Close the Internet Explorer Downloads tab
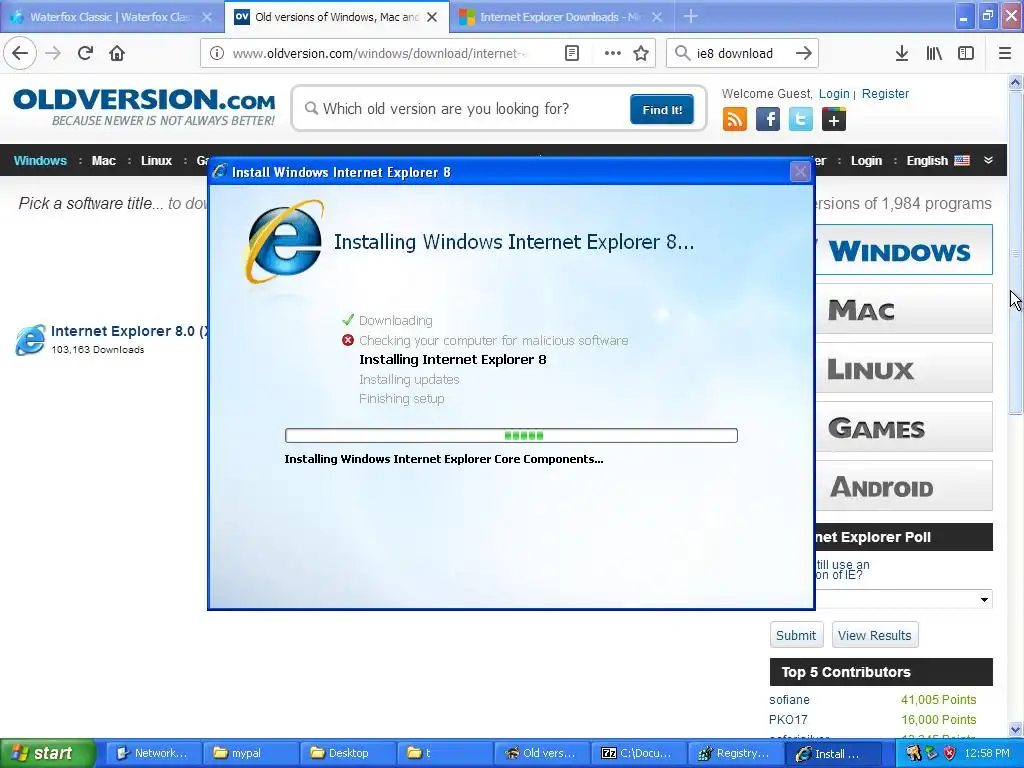 click(x=657, y=17)
